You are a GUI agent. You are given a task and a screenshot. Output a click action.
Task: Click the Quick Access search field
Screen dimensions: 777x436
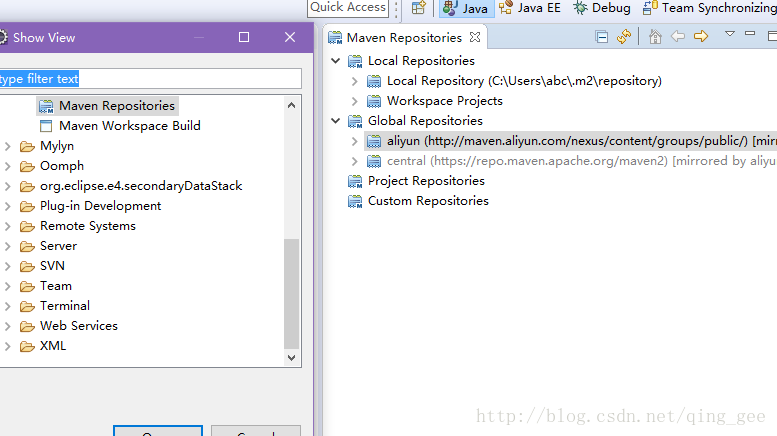tap(348, 7)
